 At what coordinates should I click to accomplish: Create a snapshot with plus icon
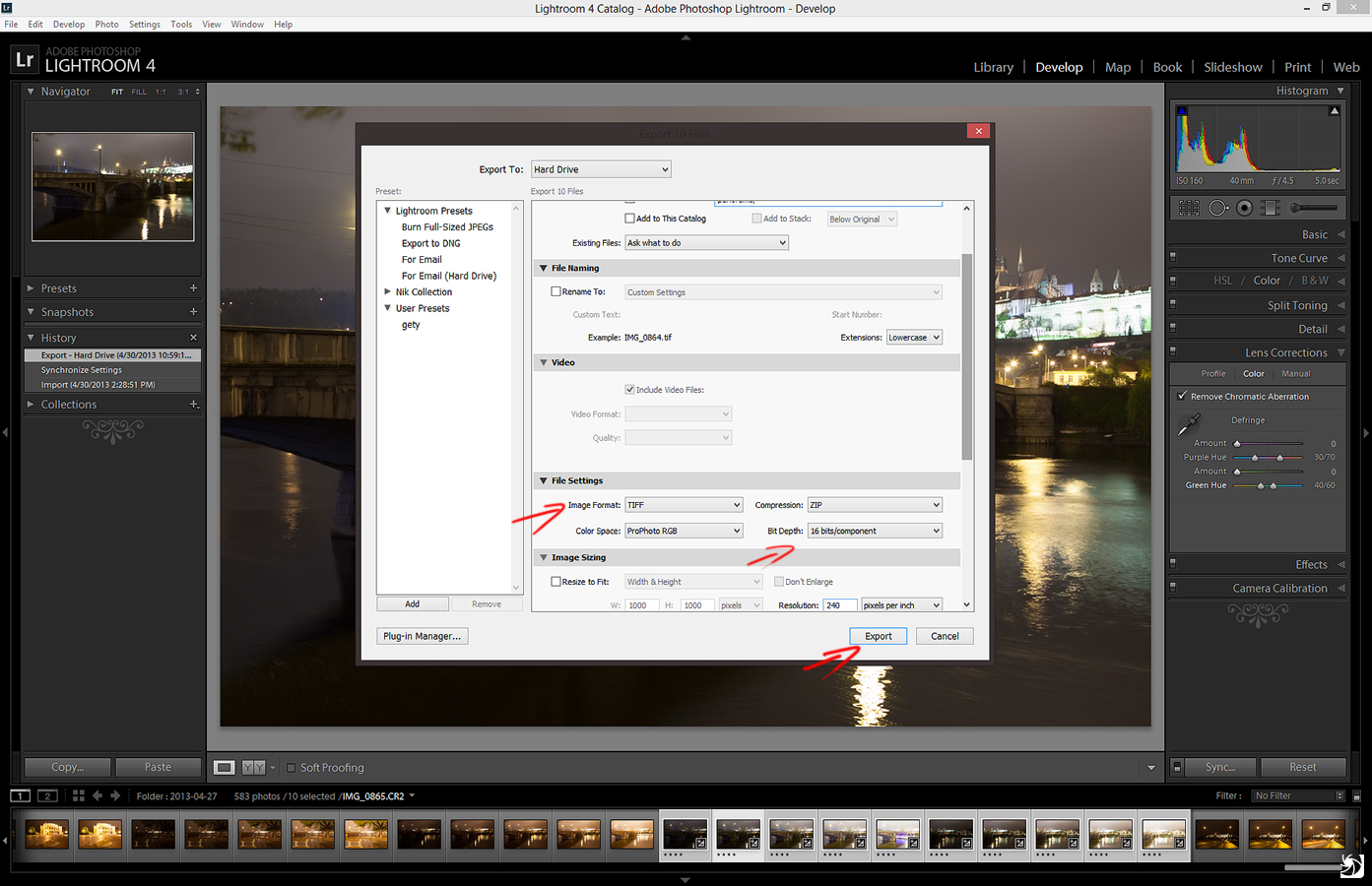pyautogui.click(x=193, y=312)
